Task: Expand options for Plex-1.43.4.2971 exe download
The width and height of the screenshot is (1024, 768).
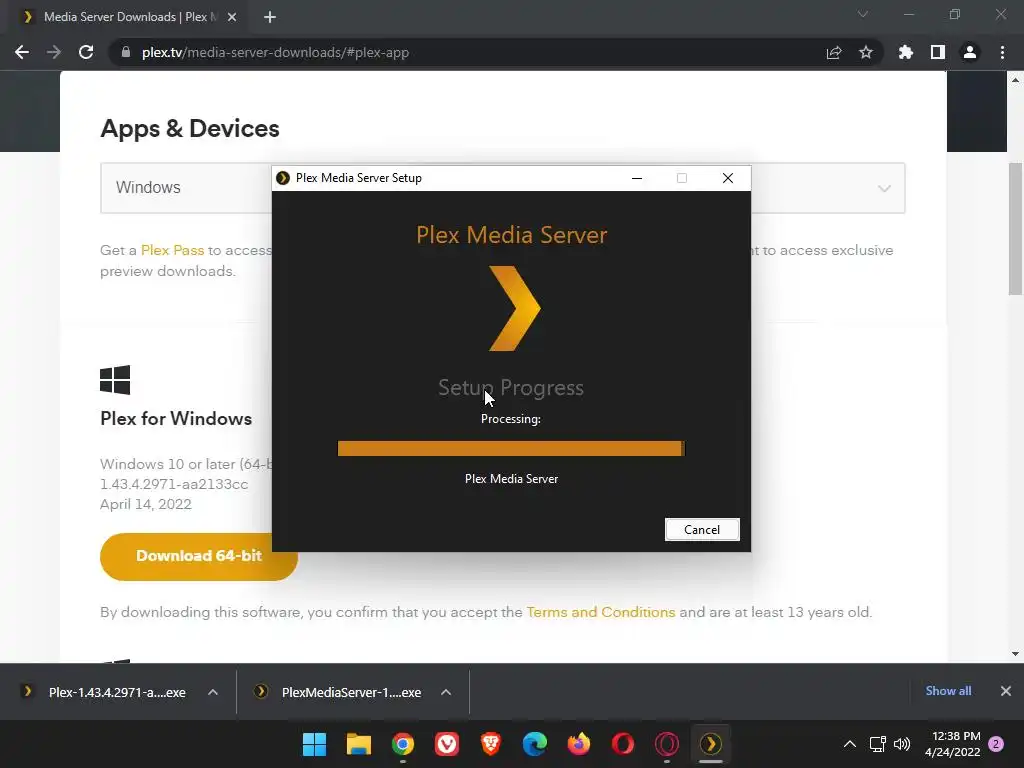Action: 213,692
